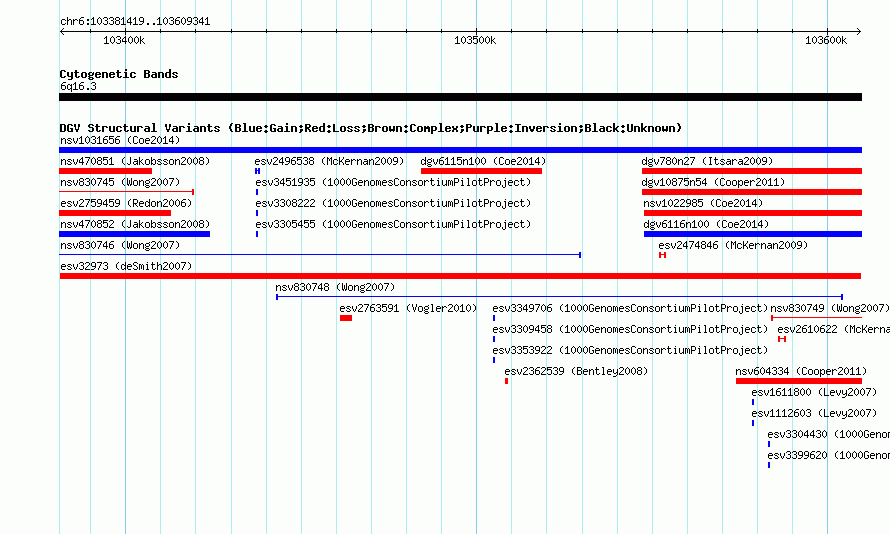Viewport: 890px width, 534px height.
Task: Open variant nsv830745 (Wong2007) label
Action: tap(120, 182)
